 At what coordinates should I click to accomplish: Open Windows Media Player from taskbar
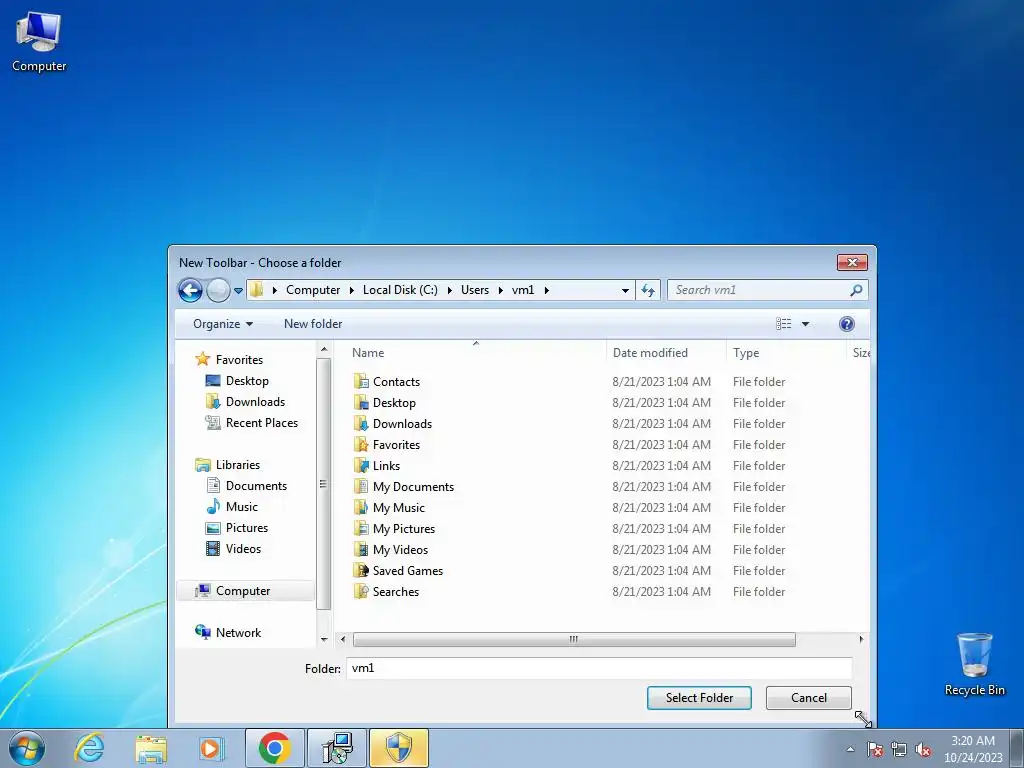210,748
